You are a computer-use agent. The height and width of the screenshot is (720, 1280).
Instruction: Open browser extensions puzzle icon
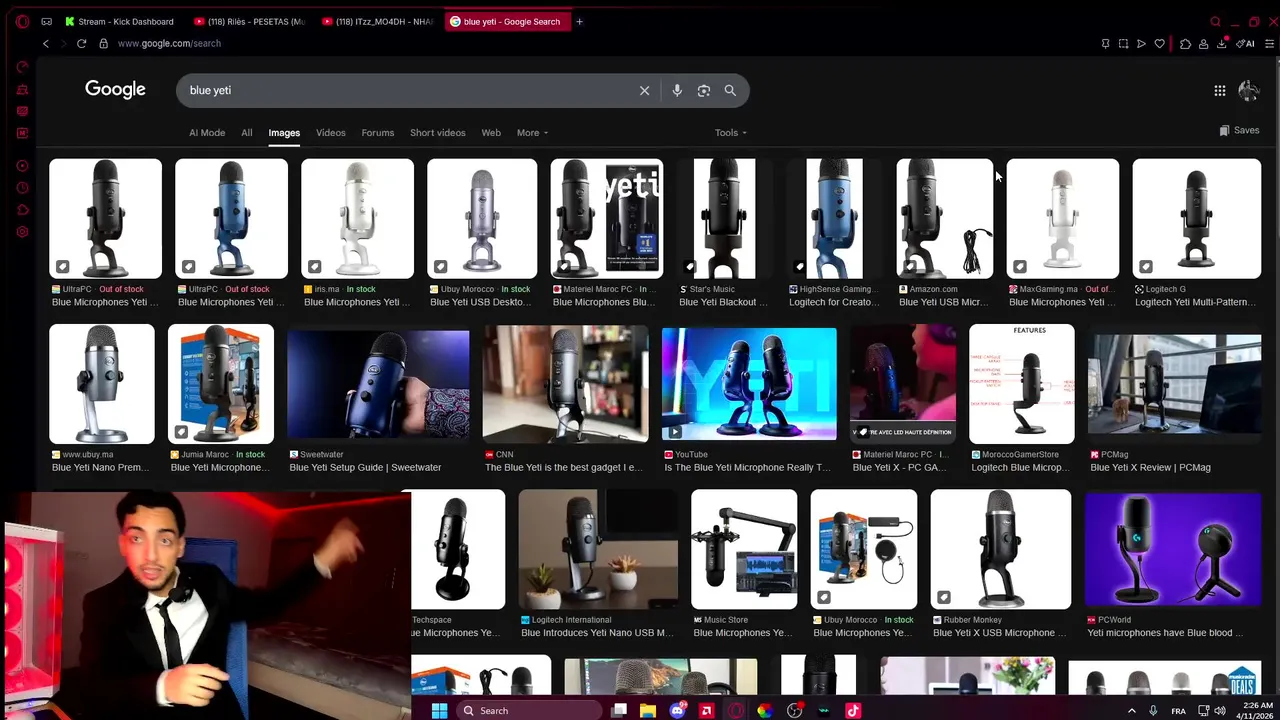pyautogui.click(x=1185, y=43)
